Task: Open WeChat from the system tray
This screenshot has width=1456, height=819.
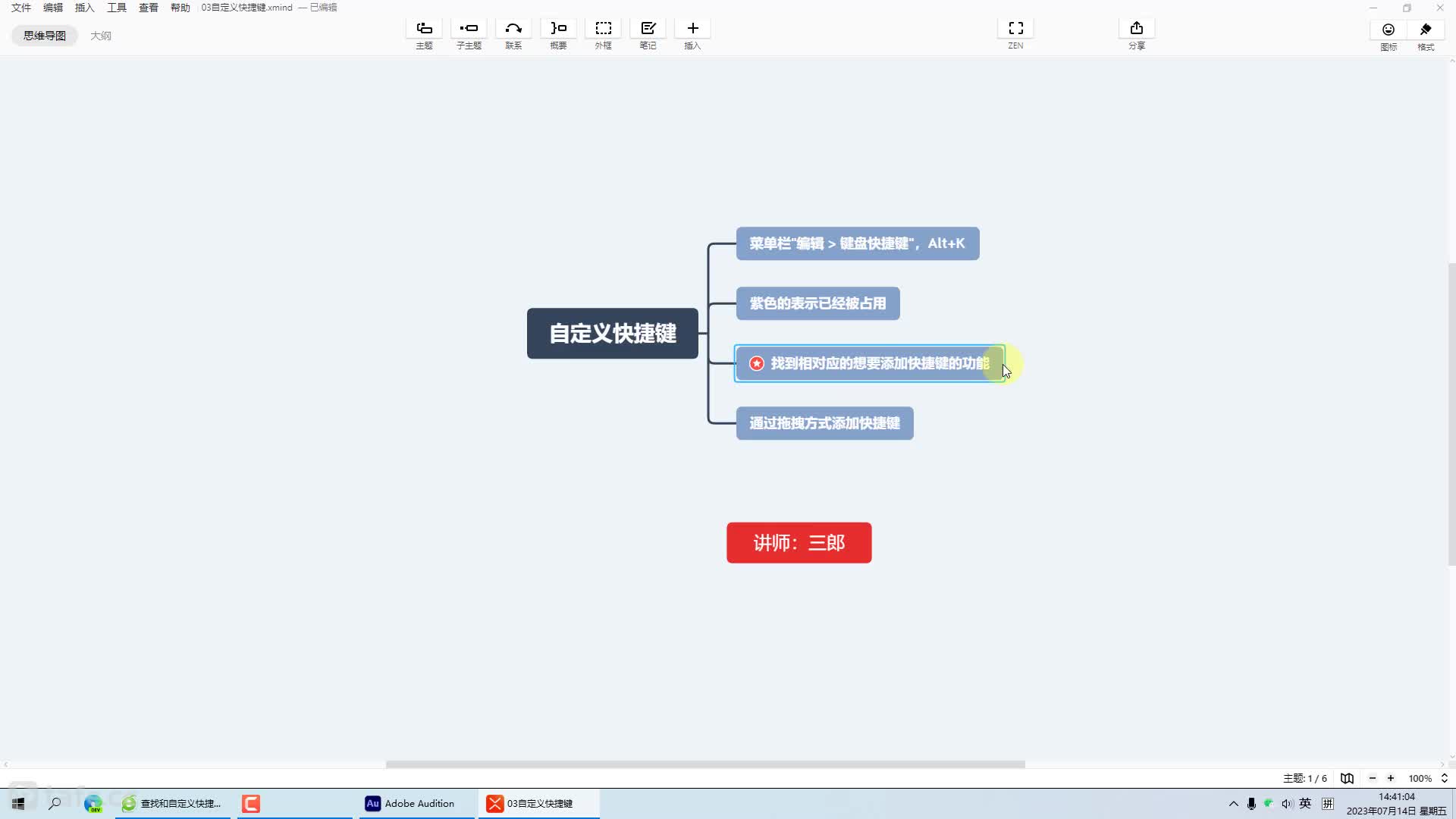Action: [x=1269, y=803]
